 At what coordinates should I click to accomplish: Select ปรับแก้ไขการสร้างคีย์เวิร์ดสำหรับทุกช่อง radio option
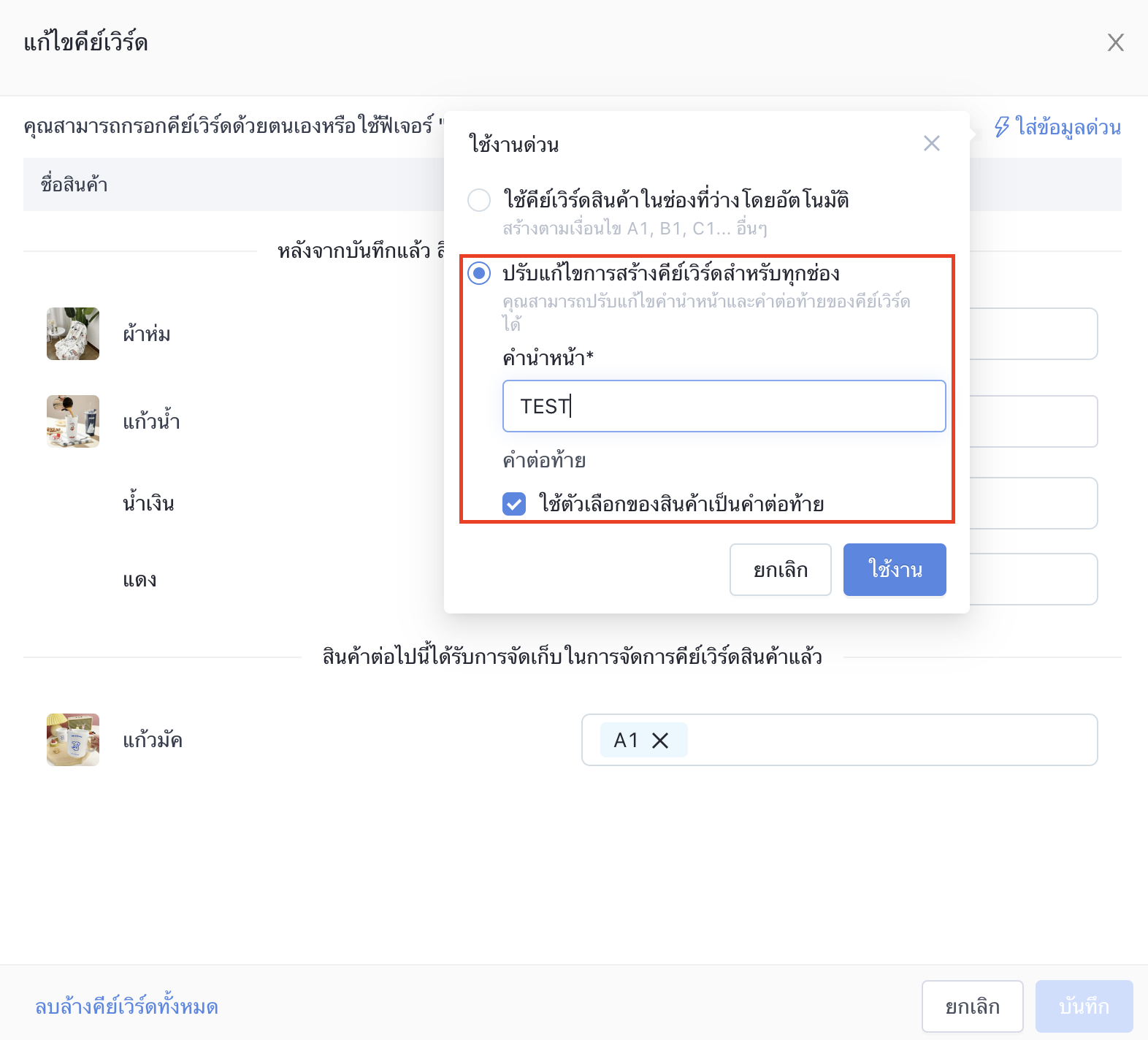point(479,273)
